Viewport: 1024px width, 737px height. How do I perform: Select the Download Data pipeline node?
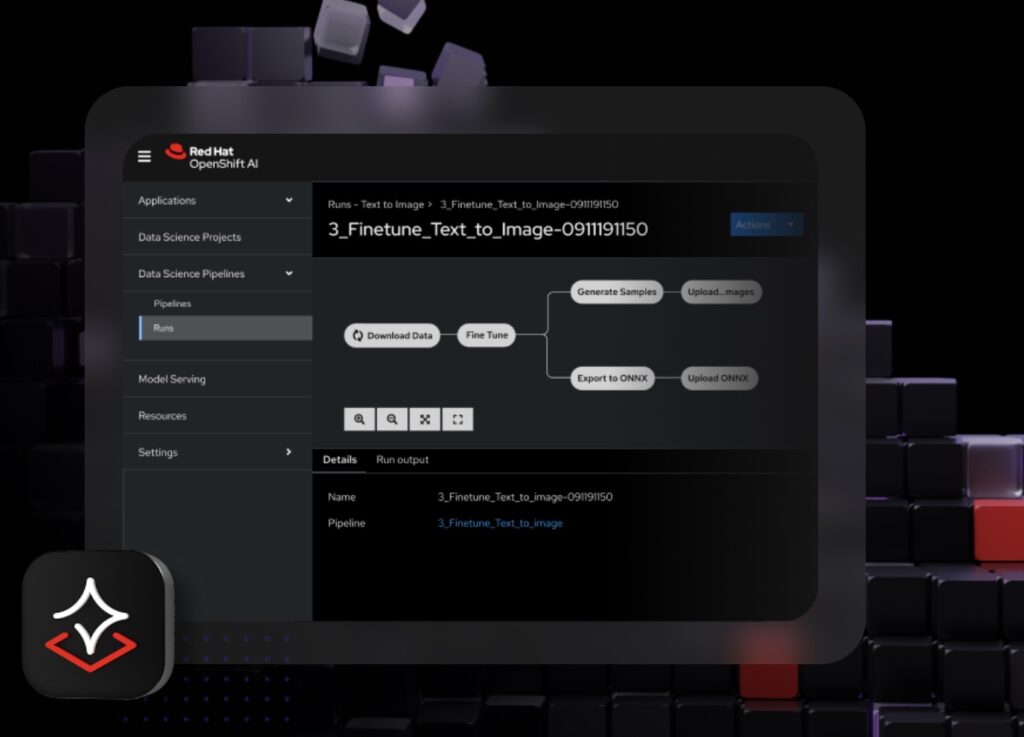click(x=392, y=336)
